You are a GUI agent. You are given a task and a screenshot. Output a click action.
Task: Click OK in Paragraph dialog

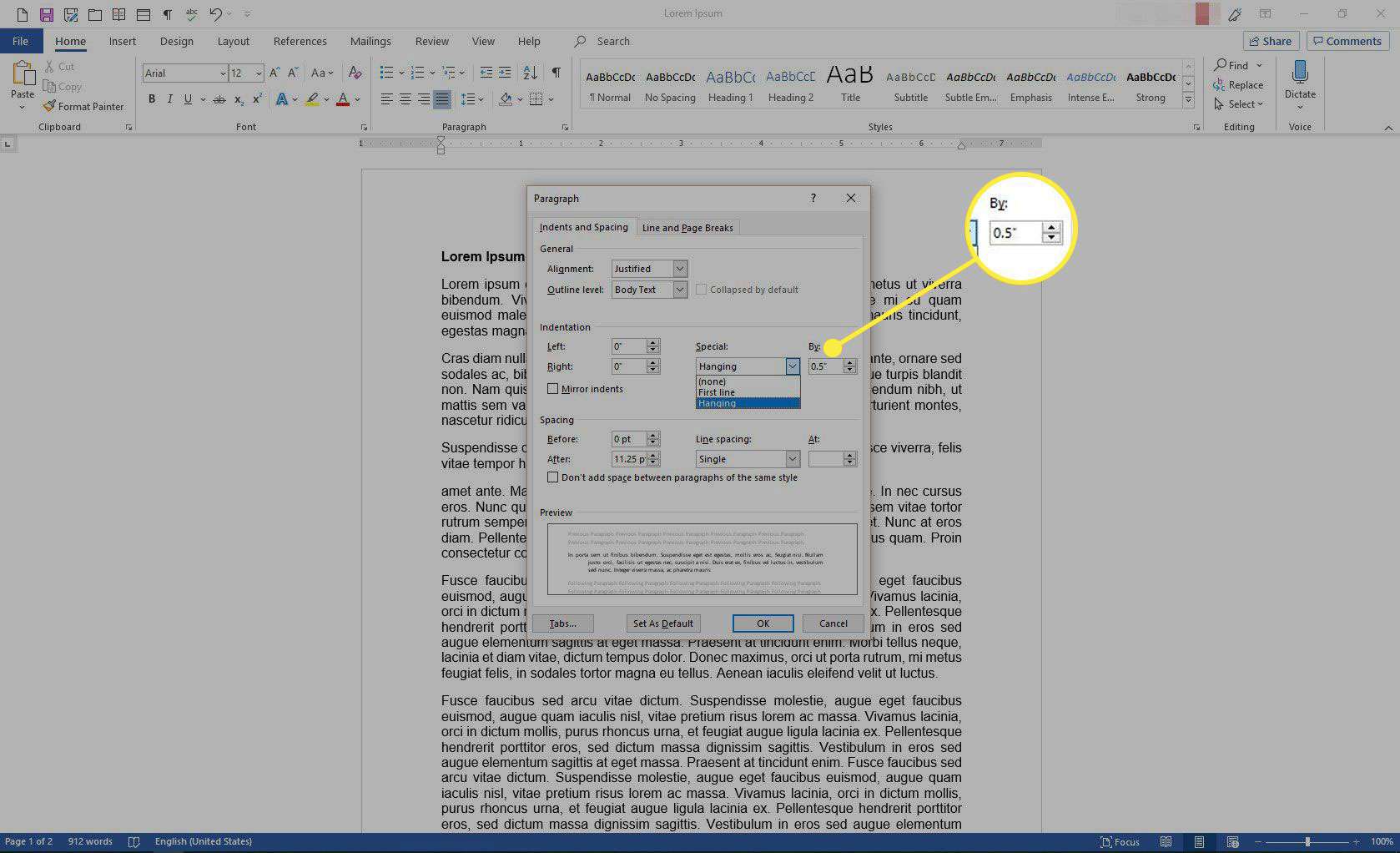click(x=763, y=623)
